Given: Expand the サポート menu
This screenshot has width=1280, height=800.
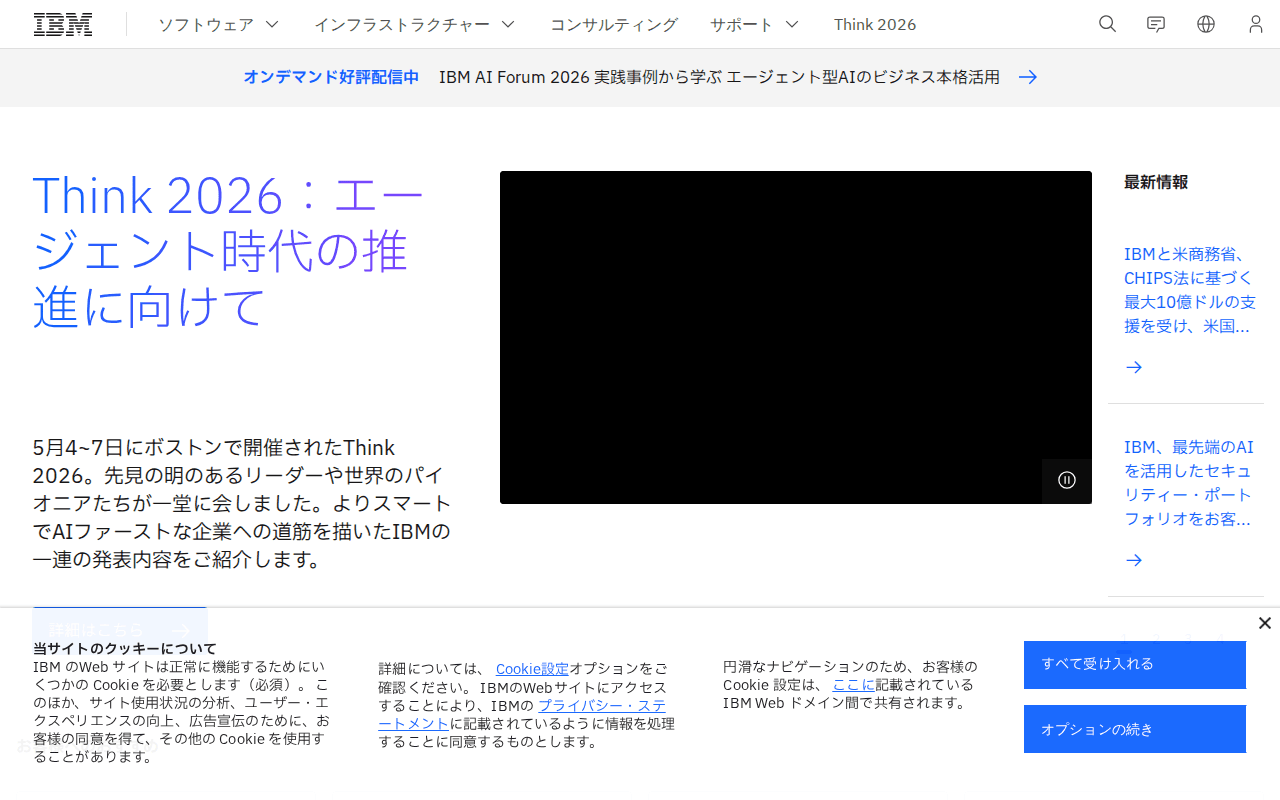Looking at the screenshot, I should (754, 24).
